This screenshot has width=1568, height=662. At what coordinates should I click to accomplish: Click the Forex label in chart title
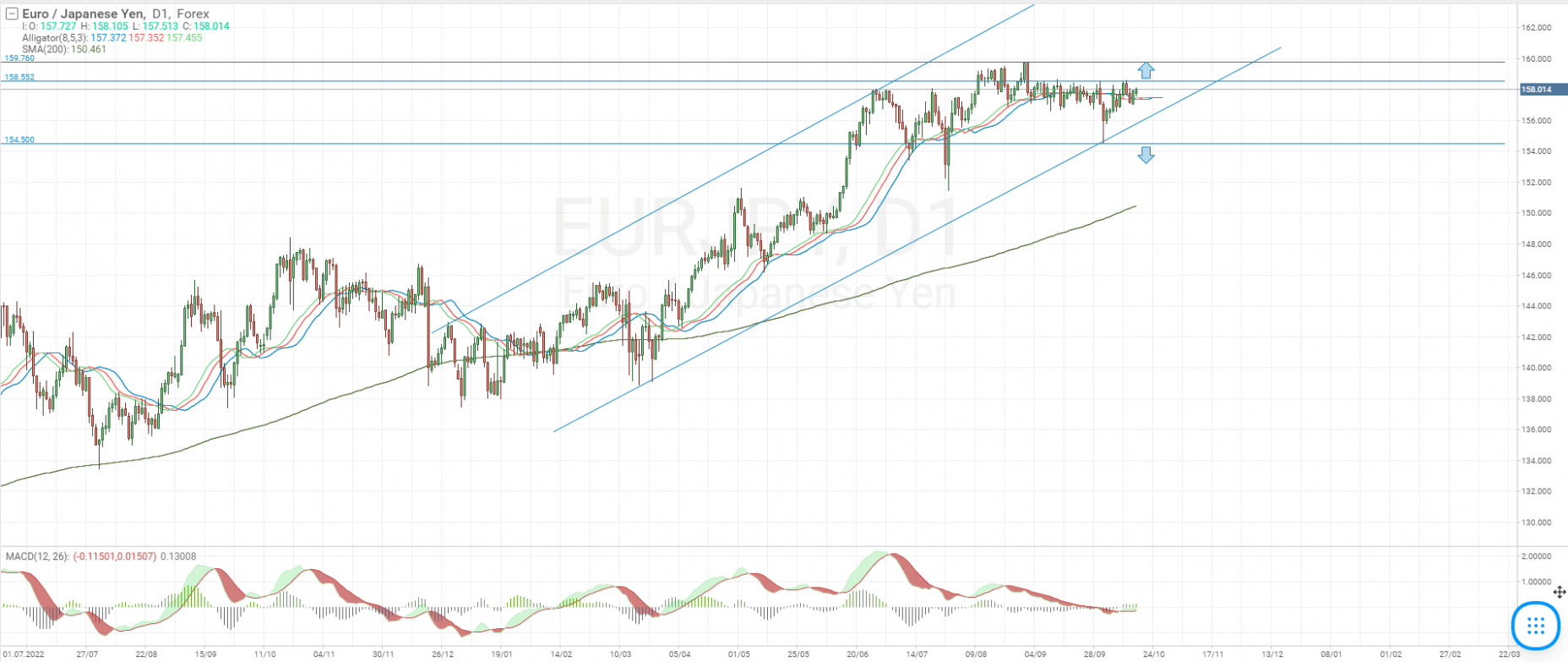[193, 14]
